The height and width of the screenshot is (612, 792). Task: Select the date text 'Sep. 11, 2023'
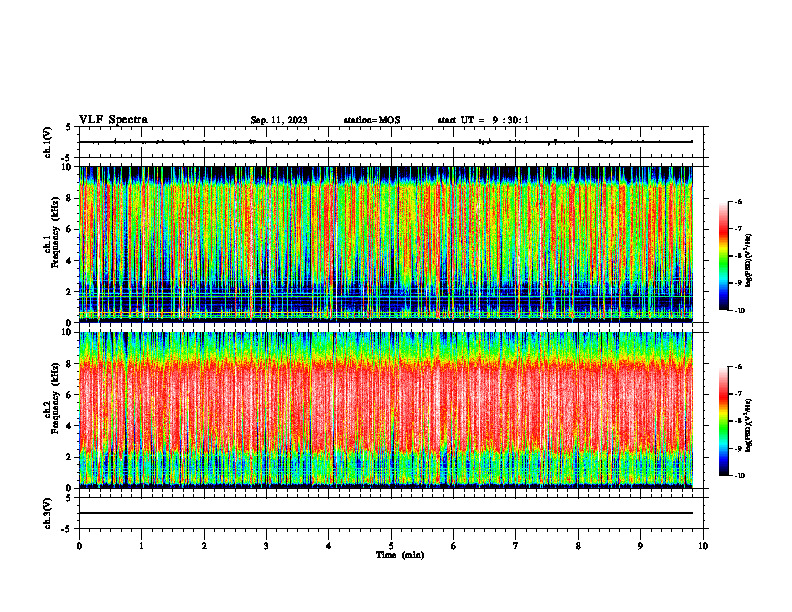click(x=279, y=120)
